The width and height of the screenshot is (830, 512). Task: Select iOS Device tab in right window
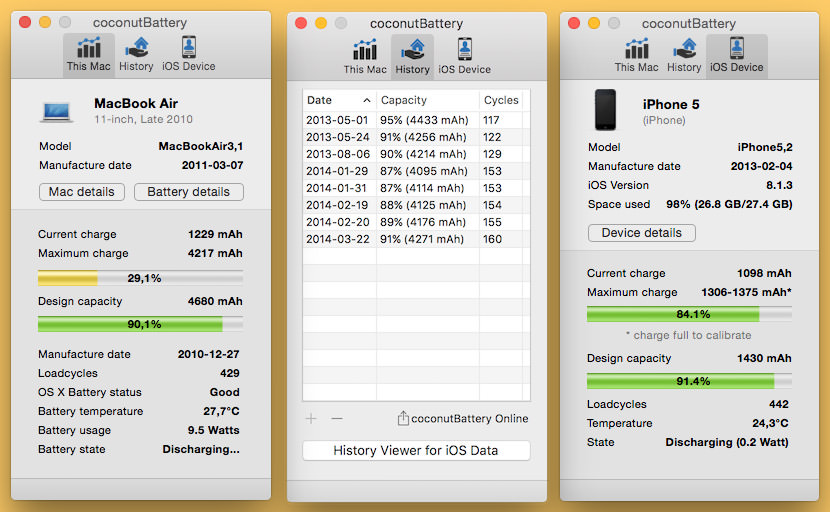coord(736,55)
